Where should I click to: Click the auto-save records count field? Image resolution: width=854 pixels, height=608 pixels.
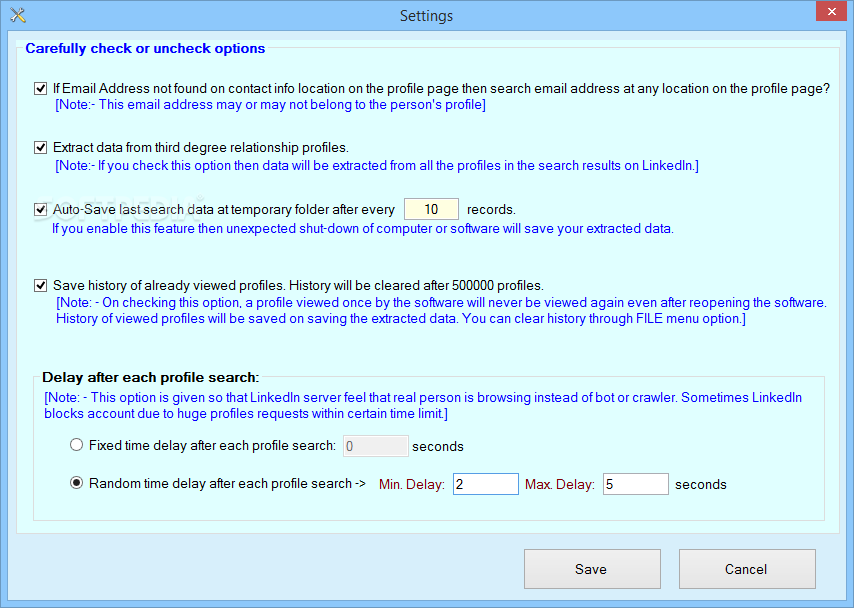[x=431, y=209]
